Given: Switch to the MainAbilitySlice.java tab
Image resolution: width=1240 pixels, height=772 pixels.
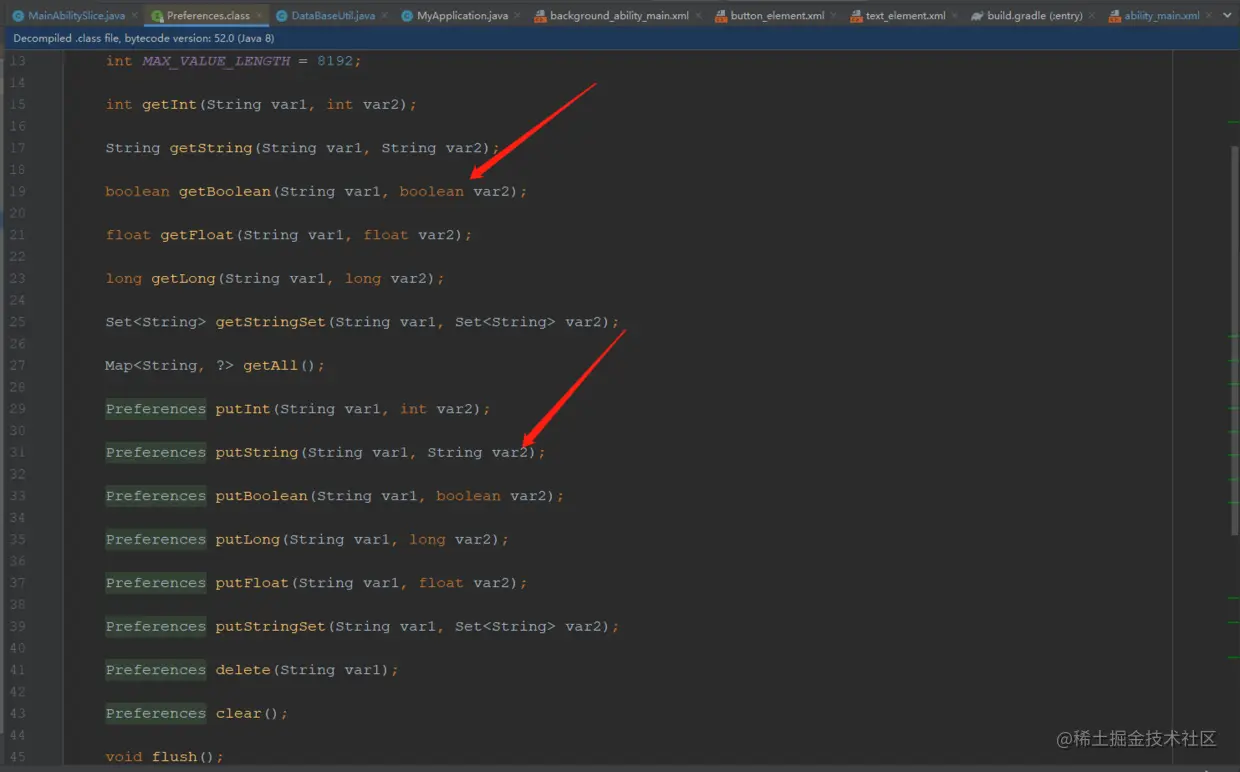Looking at the screenshot, I should (76, 16).
